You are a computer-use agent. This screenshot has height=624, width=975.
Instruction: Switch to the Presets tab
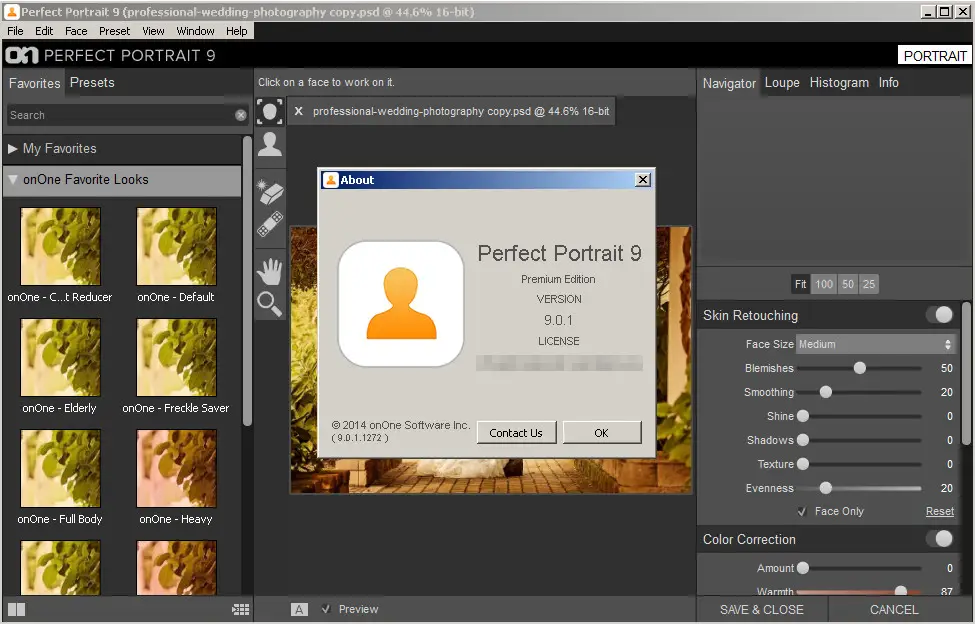tap(92, 83)
